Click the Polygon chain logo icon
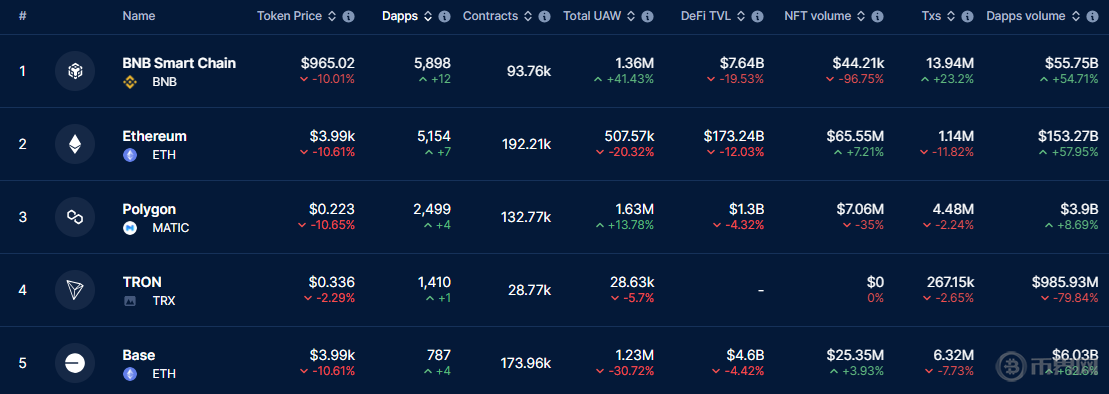The height and width of the screenshot is (394, 1109). coord(75,217)
